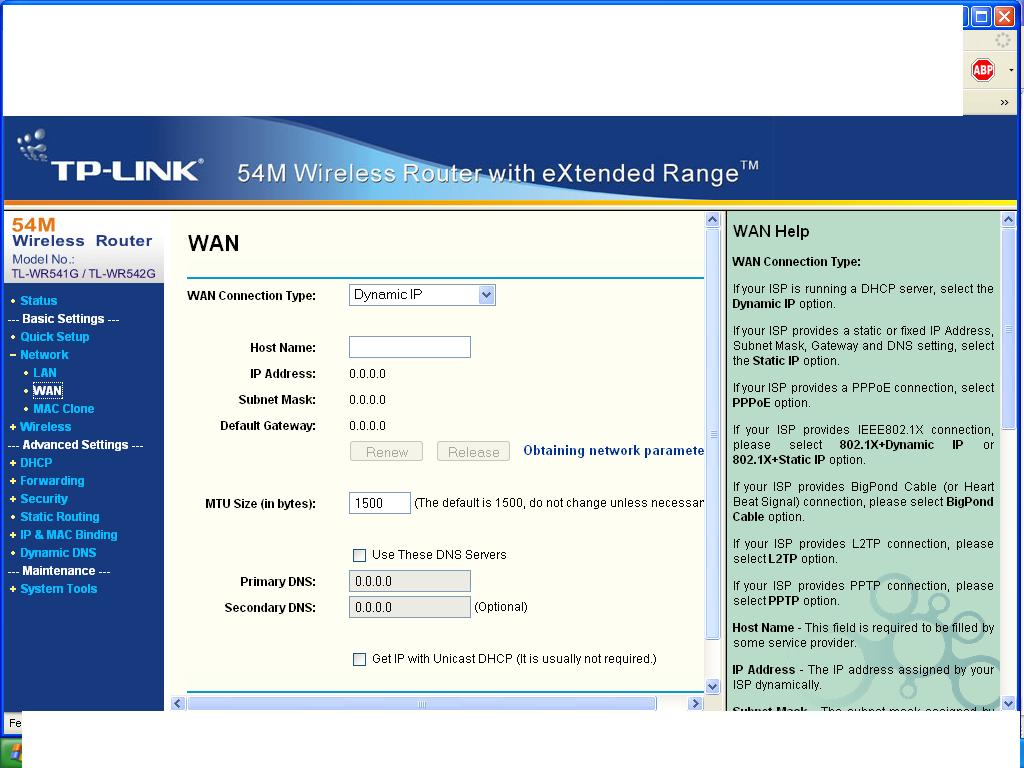Toggle Get IP with Unicast DHCP checkbox
Screen dimensions: 1024x768
pyautogui.click(x=359, y=659)
